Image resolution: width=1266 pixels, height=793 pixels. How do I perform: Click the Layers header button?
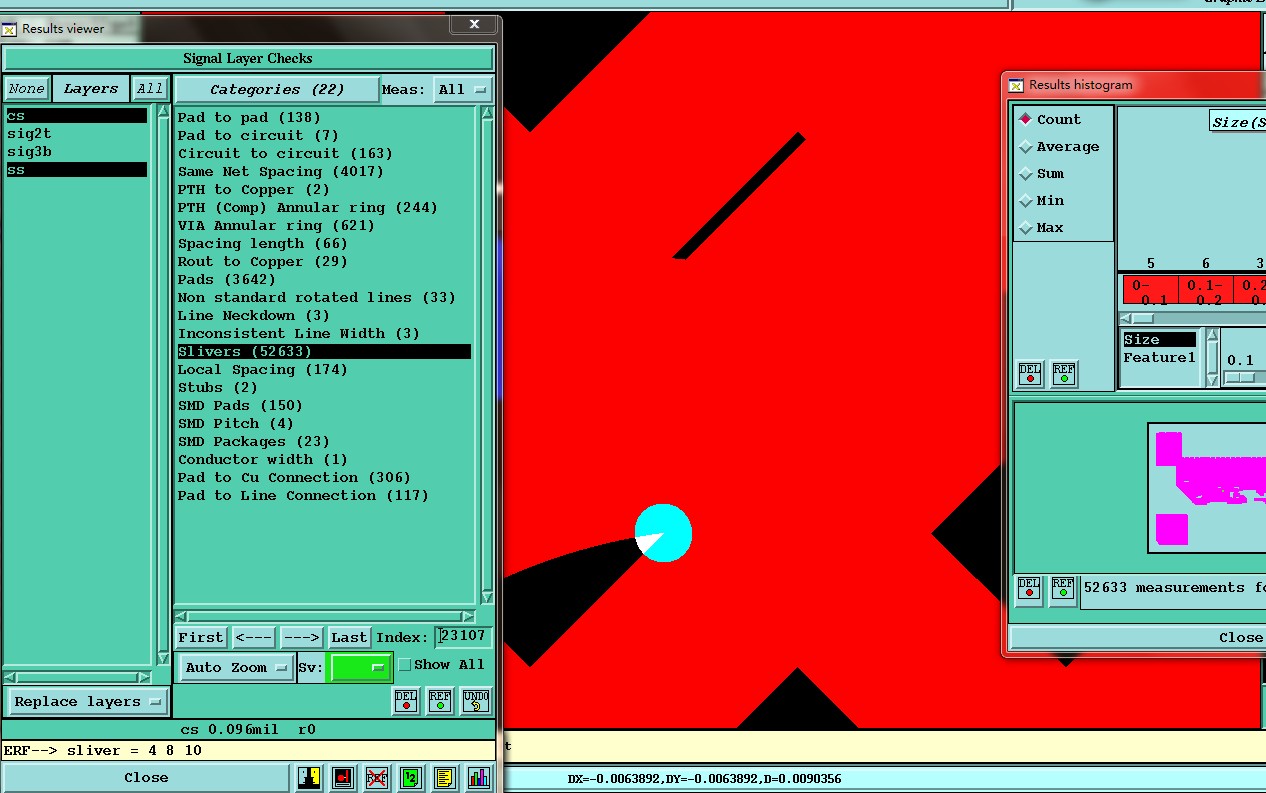pos(91,89)
